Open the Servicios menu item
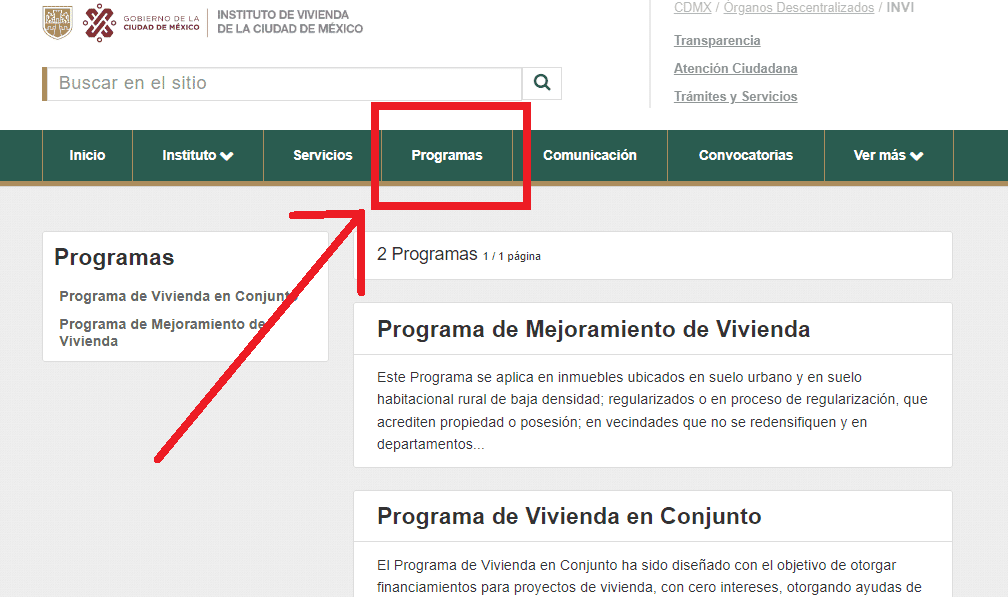1008x598 pixels. coord(322,155)
